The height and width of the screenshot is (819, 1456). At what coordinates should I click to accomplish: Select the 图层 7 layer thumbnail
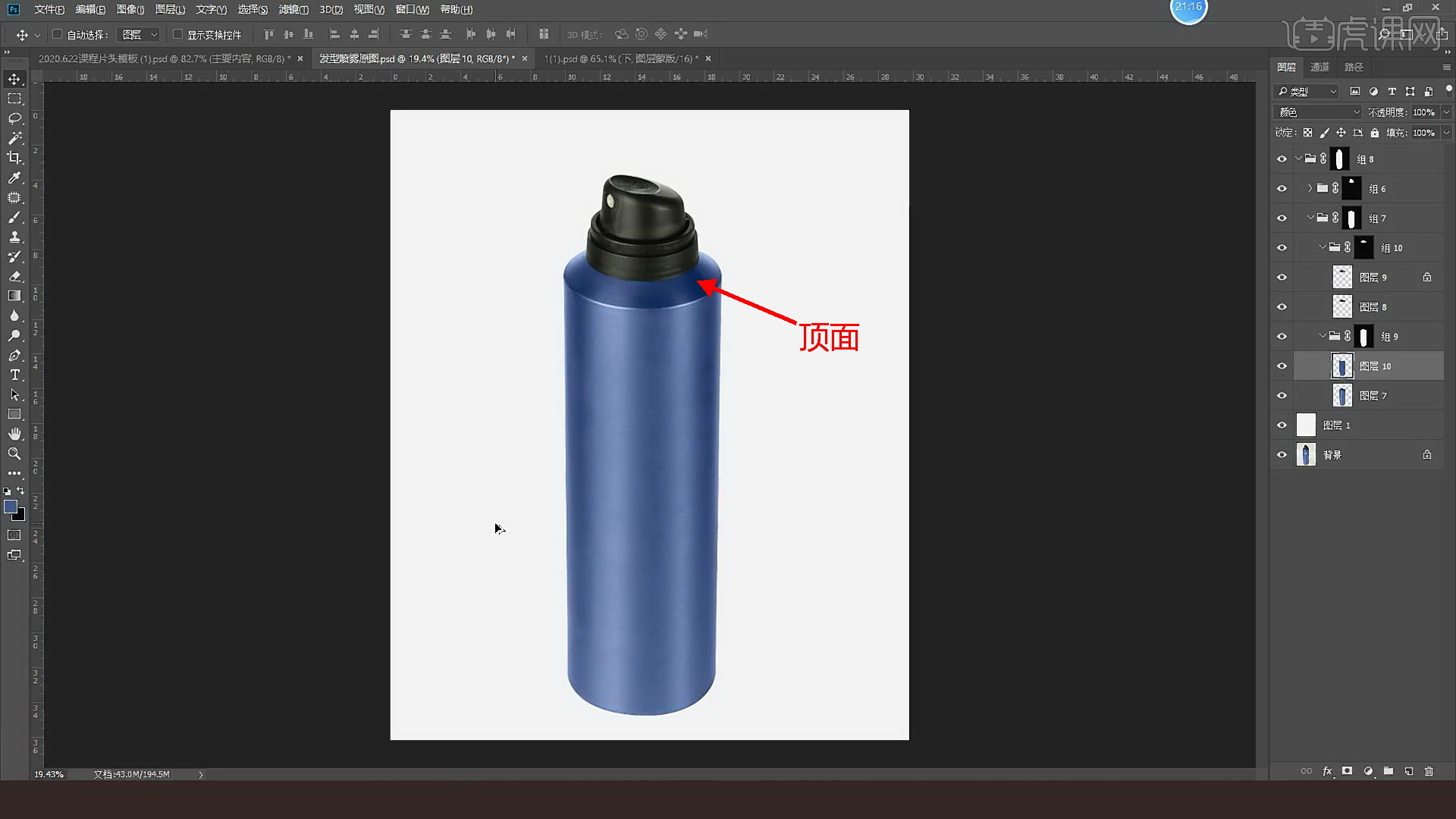1342,395
